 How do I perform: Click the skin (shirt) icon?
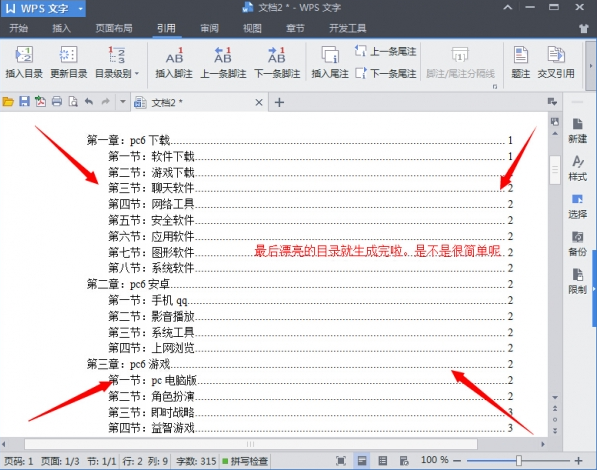tap(584, 28)
